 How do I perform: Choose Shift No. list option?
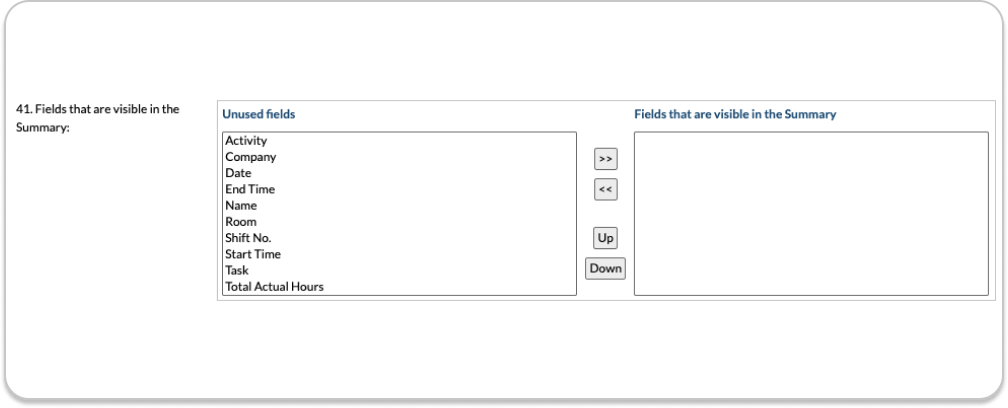point(248,238)
